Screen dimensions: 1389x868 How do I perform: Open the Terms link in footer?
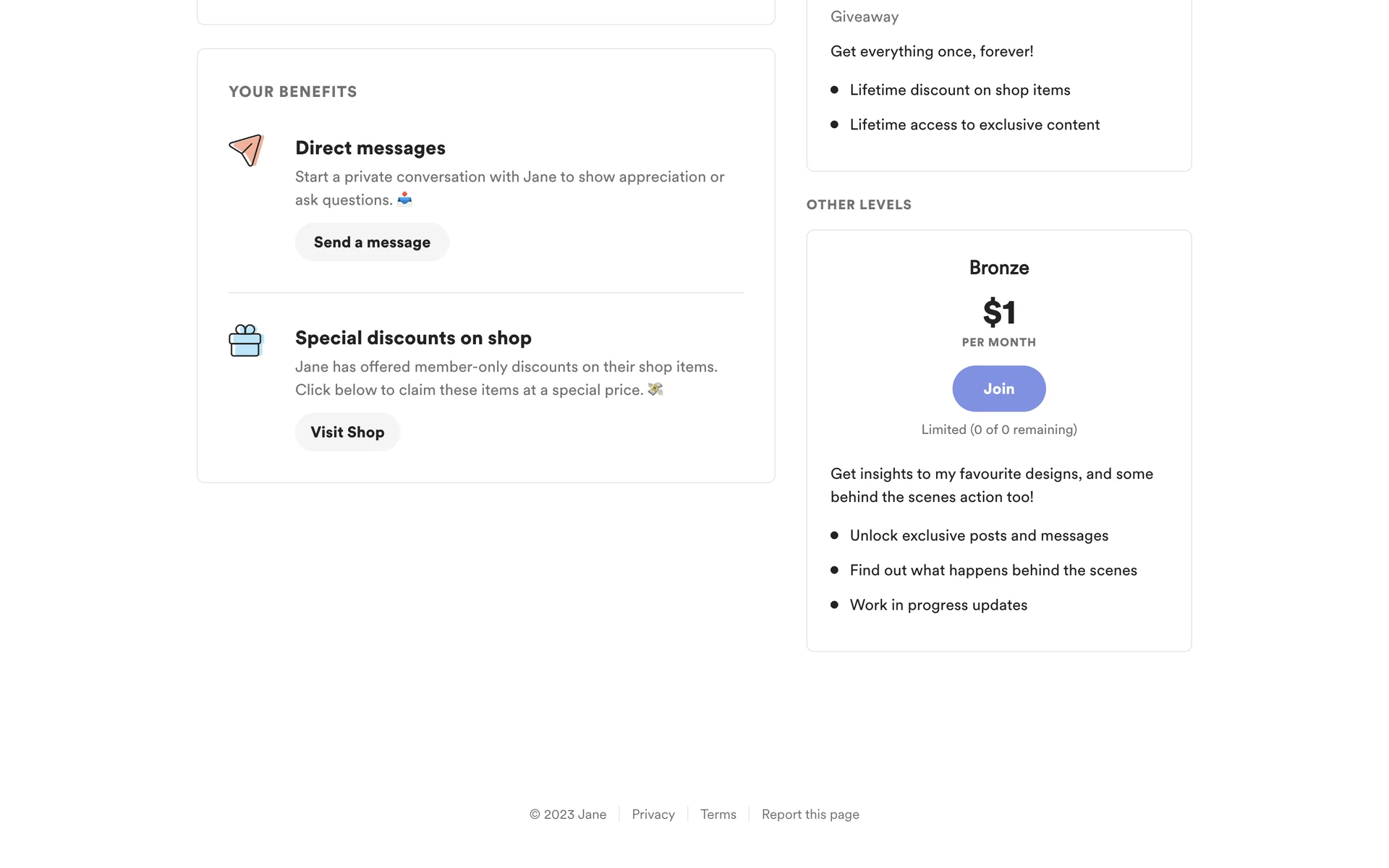(x=718, y=814)
